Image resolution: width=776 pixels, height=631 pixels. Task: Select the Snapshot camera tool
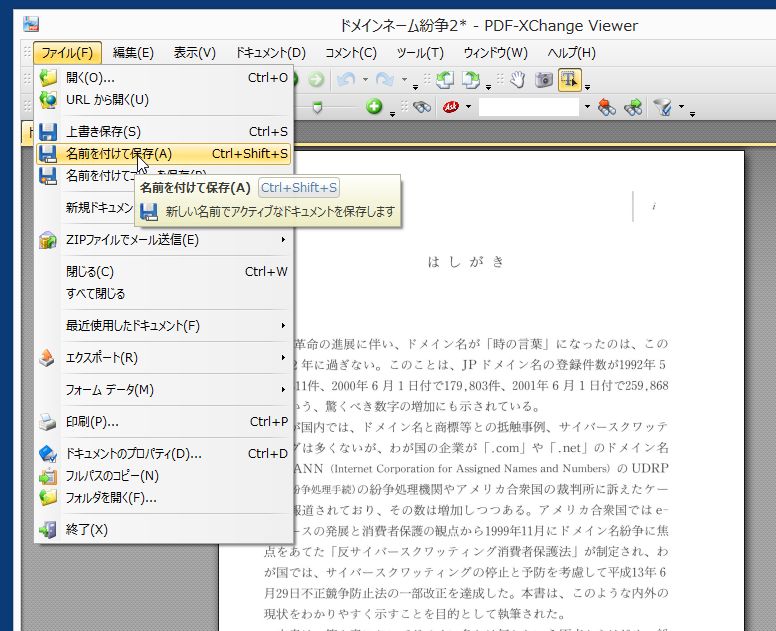coord(544,80)
